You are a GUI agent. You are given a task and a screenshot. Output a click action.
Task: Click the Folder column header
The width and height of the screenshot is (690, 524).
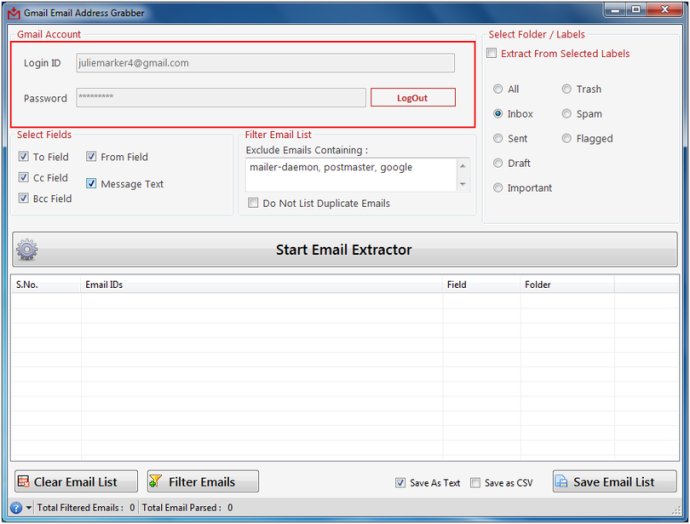[567, 285]
